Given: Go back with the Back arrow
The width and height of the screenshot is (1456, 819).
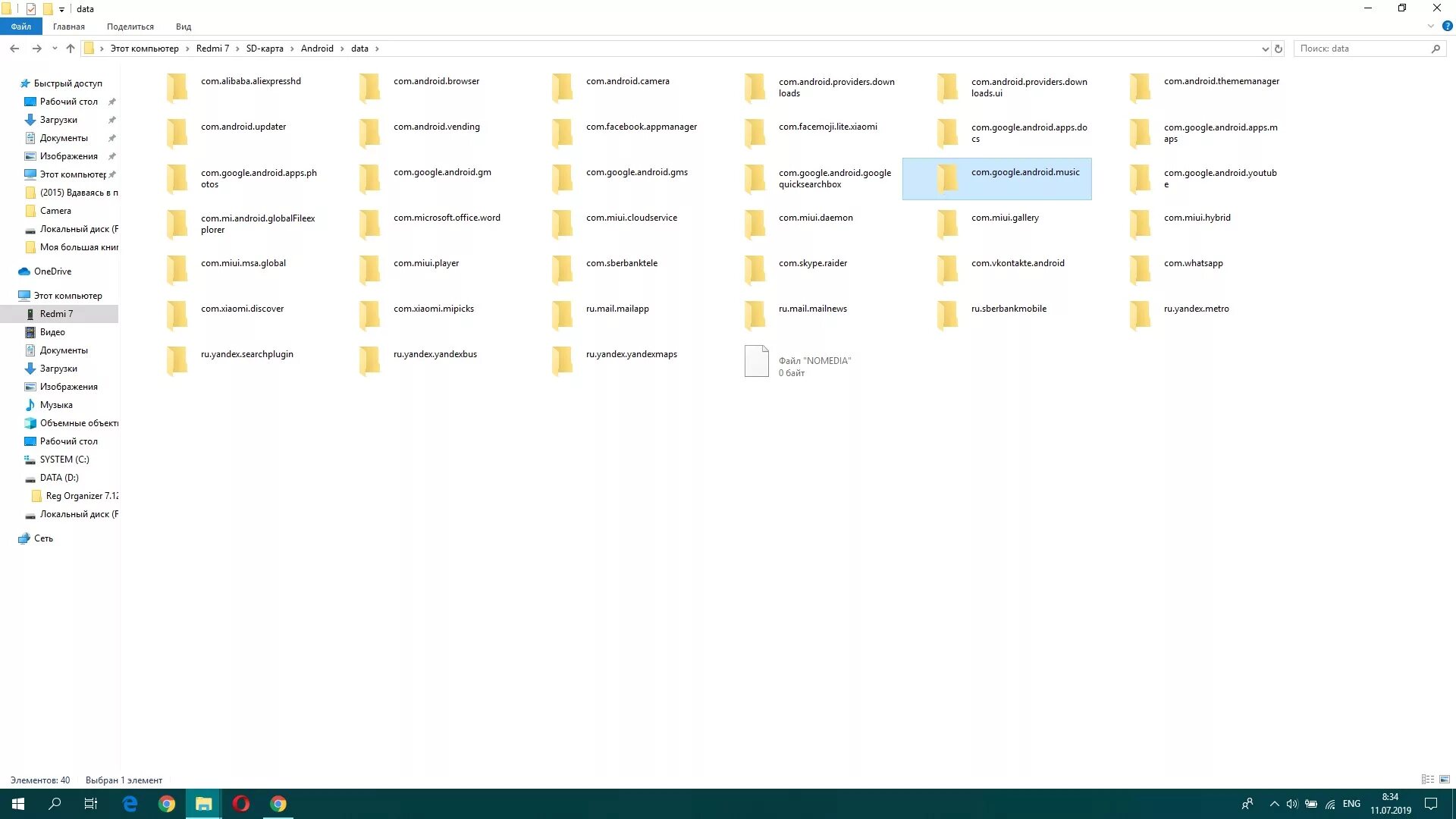Looking at the screenshot, I should click(14, 49).
